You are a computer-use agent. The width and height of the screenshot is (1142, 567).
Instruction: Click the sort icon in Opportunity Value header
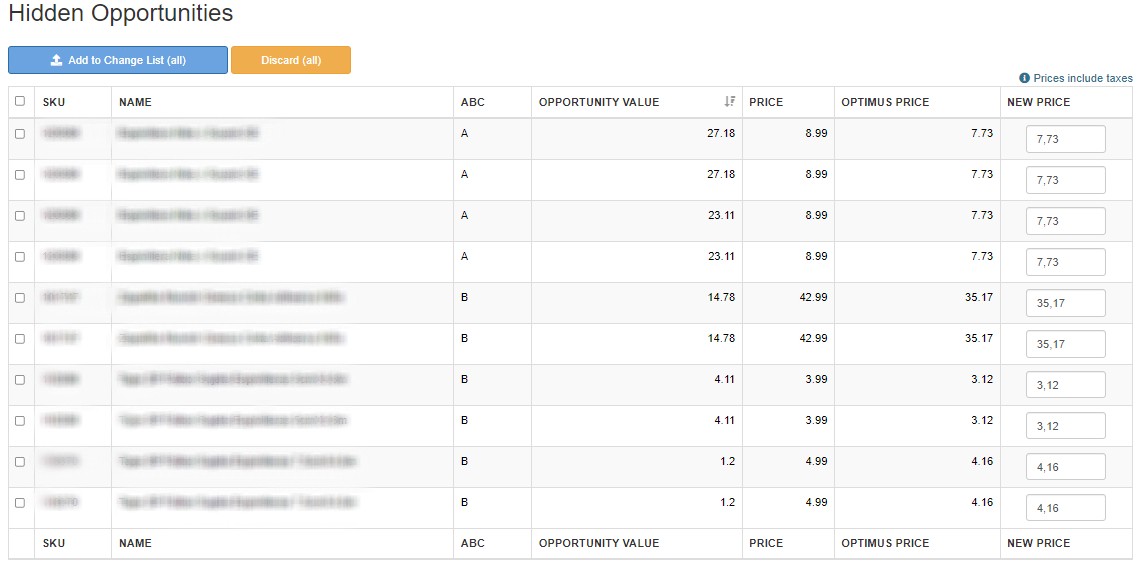(x=729, y=102)
